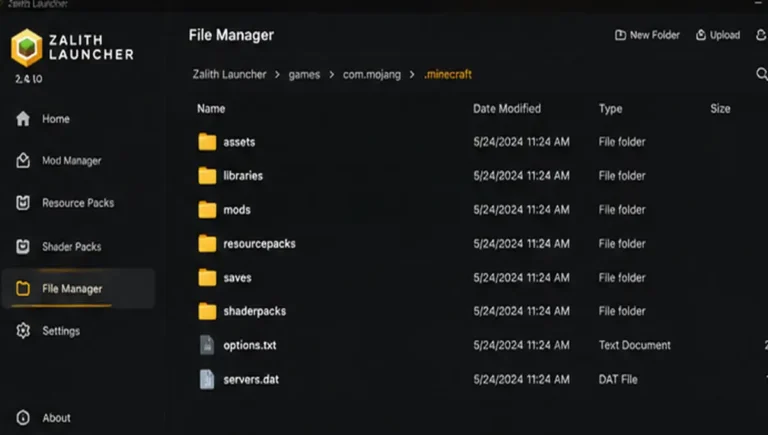Click the date in the mods row
This screenshot has height=435, width=768.
[521, 210]
